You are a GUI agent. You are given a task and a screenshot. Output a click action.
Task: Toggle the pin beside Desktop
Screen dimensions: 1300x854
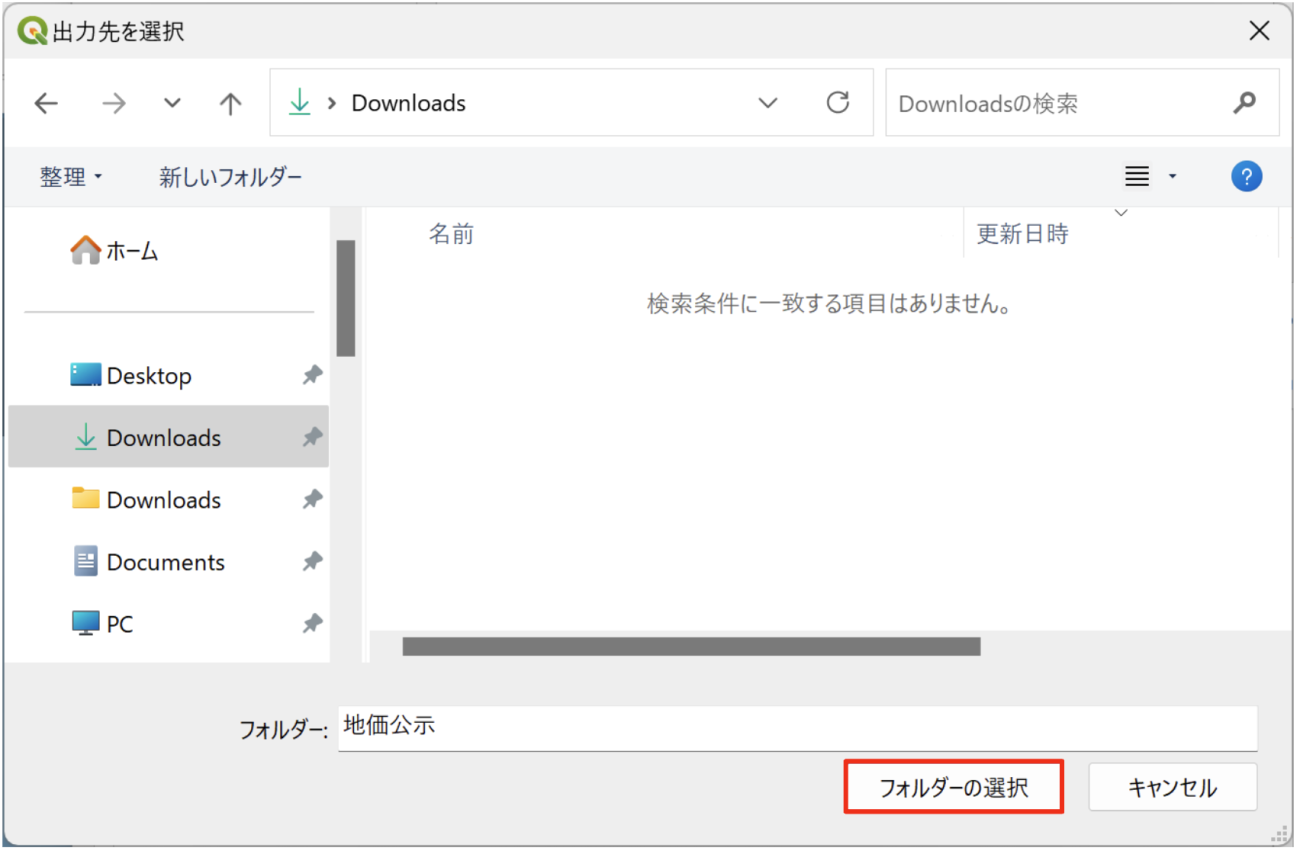tap(313, 375)
